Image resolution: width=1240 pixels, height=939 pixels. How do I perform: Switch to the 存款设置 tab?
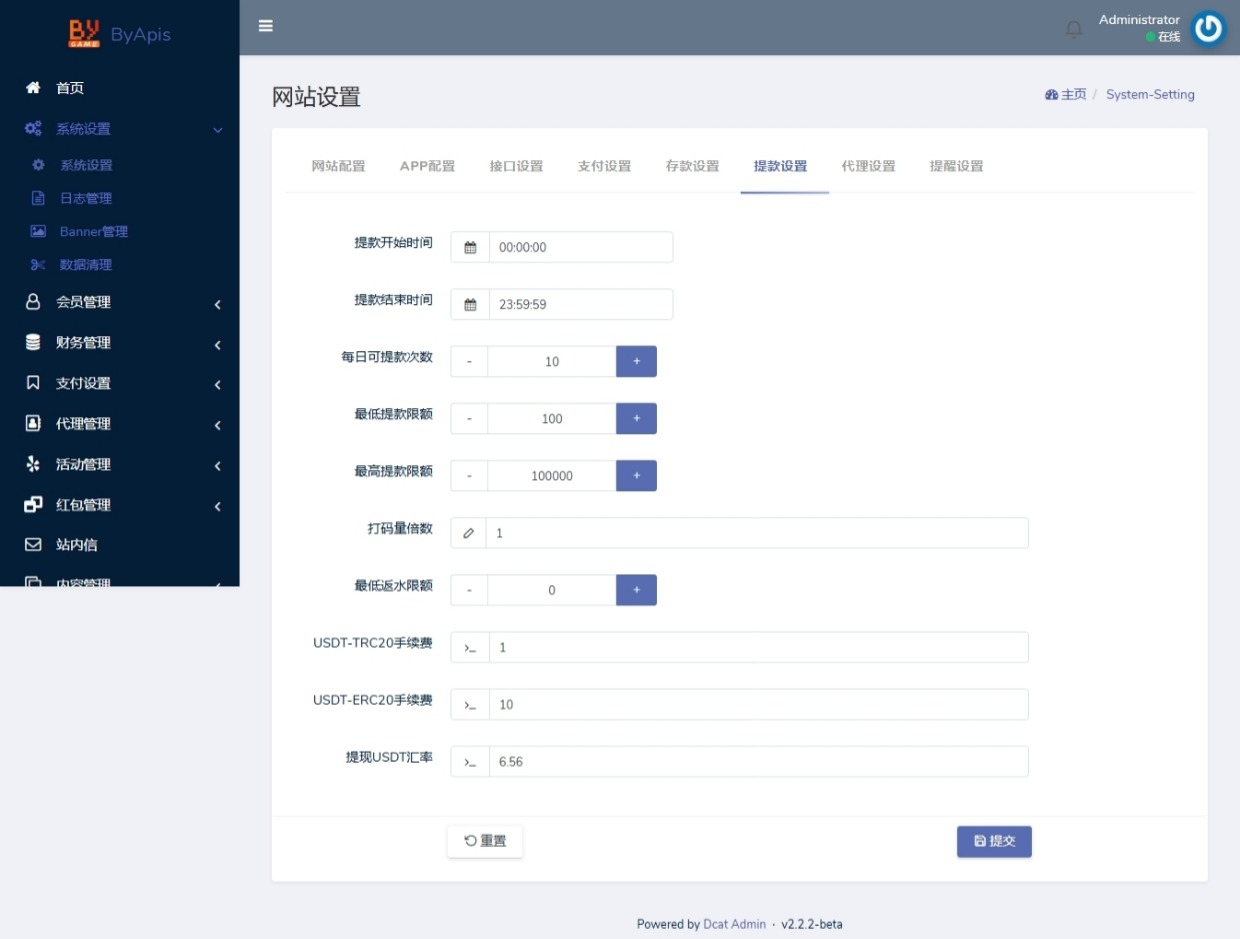tap(692, 166)
